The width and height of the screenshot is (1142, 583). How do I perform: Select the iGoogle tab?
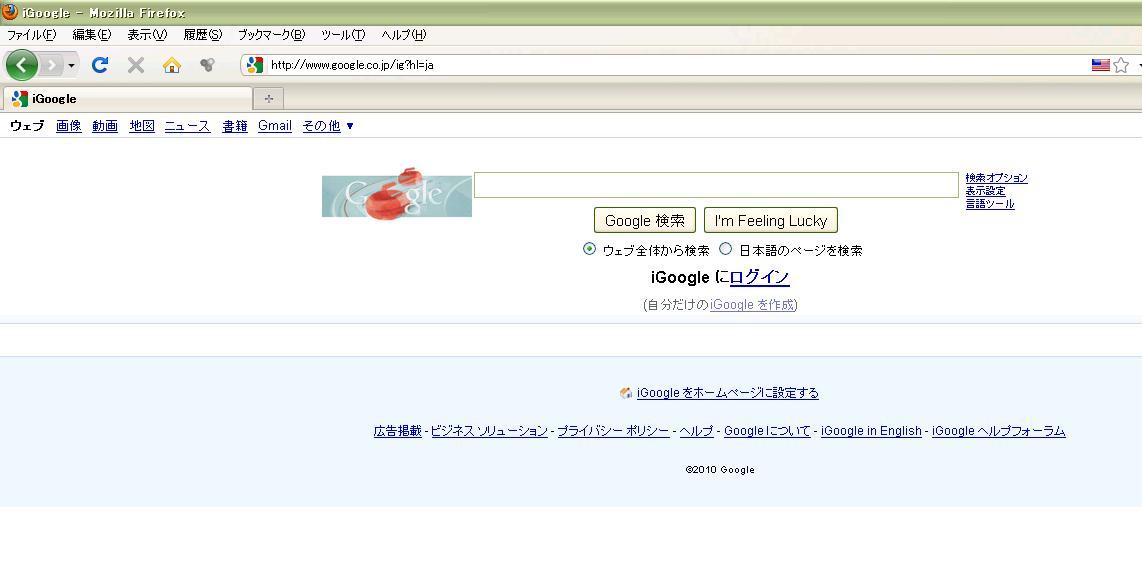tap(127, 98)
